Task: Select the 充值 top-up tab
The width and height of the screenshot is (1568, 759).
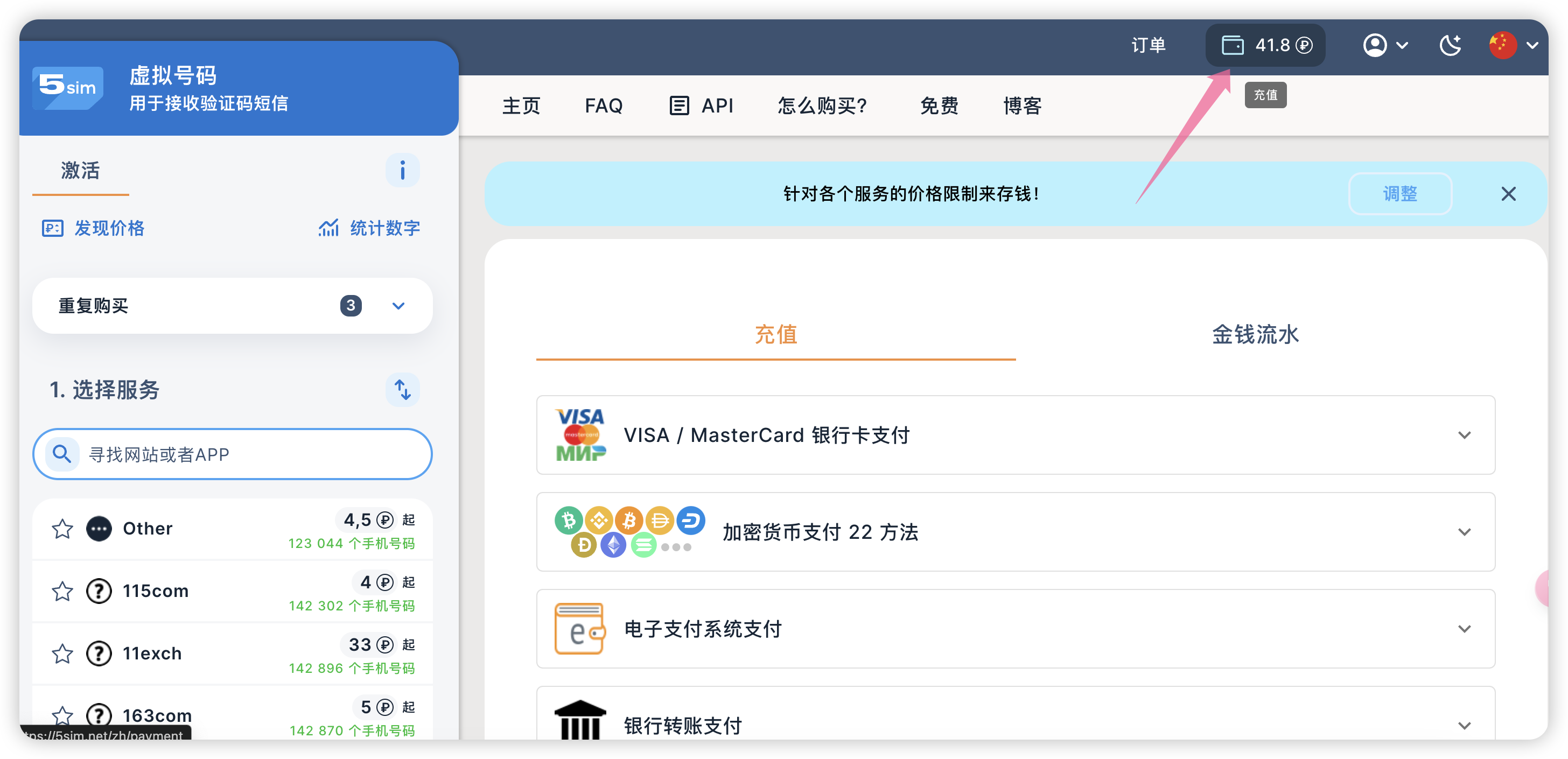Action: click(775, 334)
